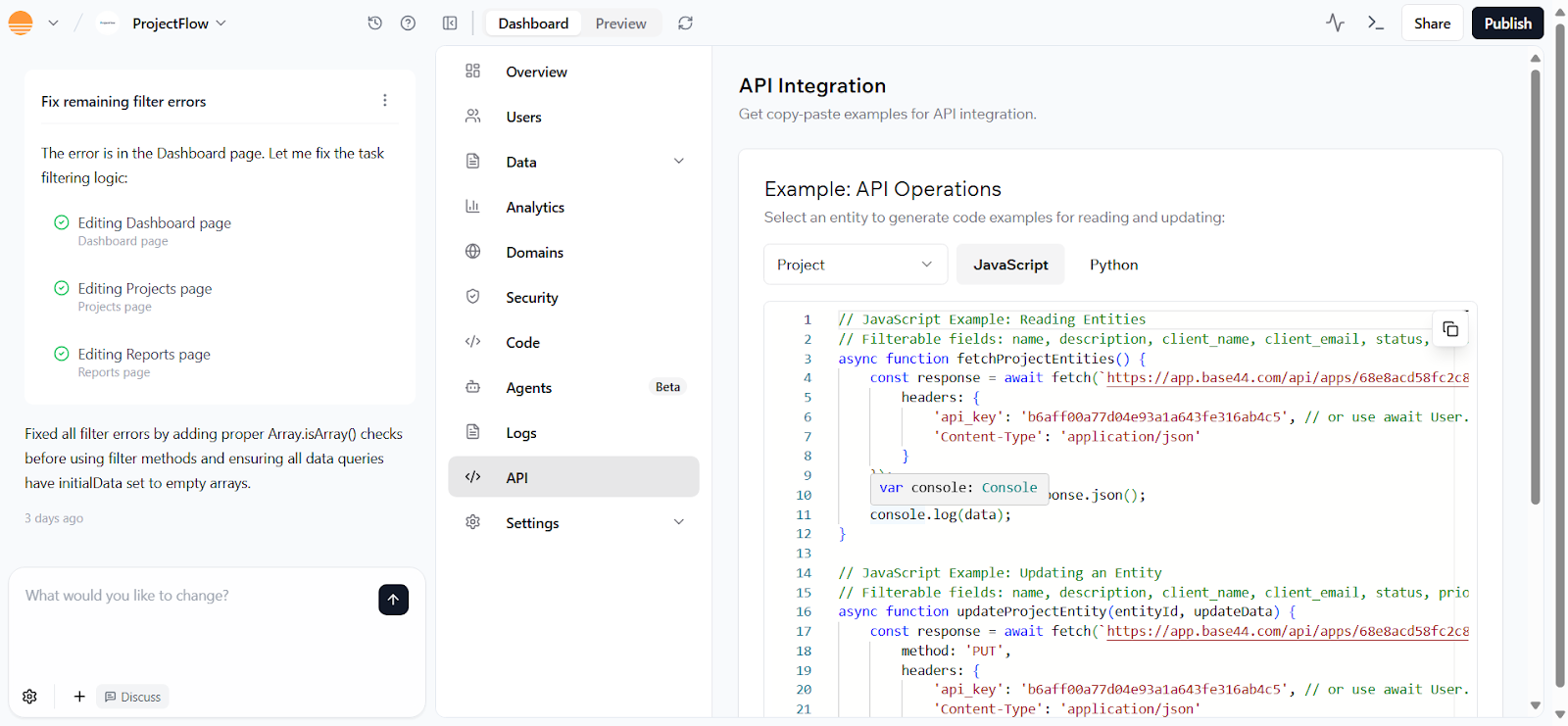This screenshot has width=1568, height=726.
Task: Expand the chevron next to the logo
Action: [53, 23]
